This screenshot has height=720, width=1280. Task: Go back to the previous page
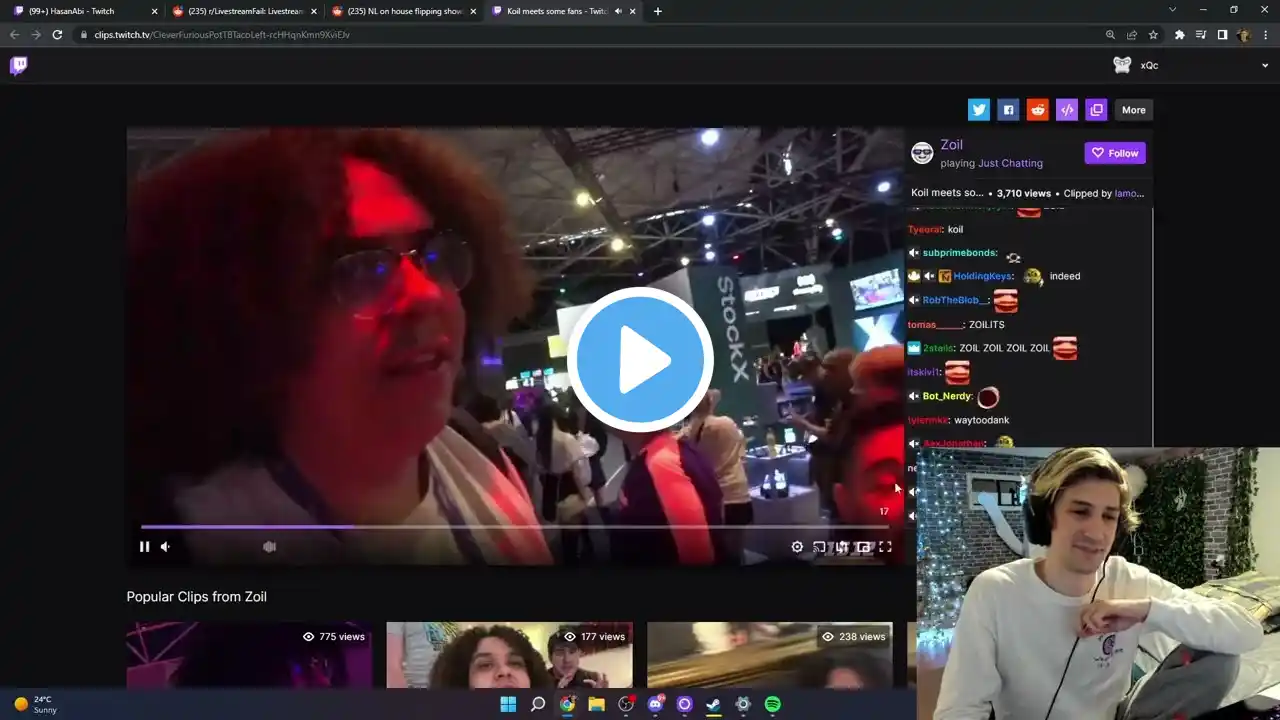coord(13,34)
